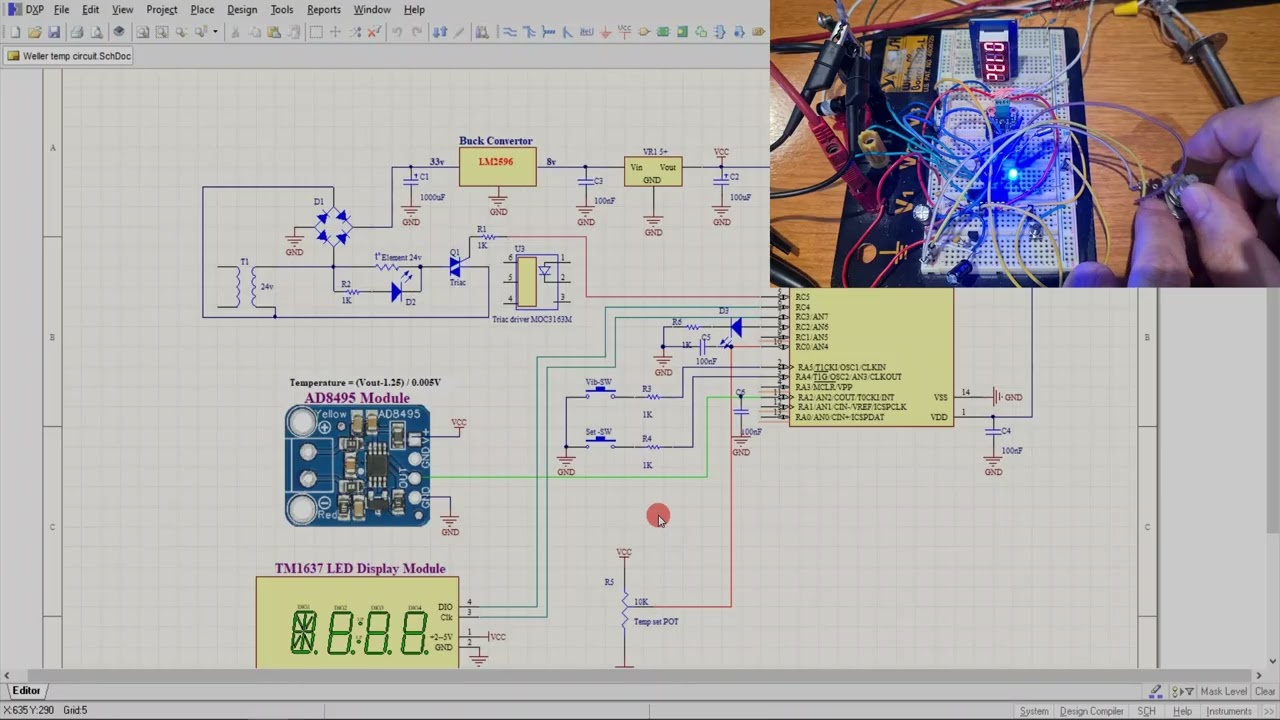Open the Place menu
The width and height of the screenshot is (1280, 720).
tap(202, 9)
